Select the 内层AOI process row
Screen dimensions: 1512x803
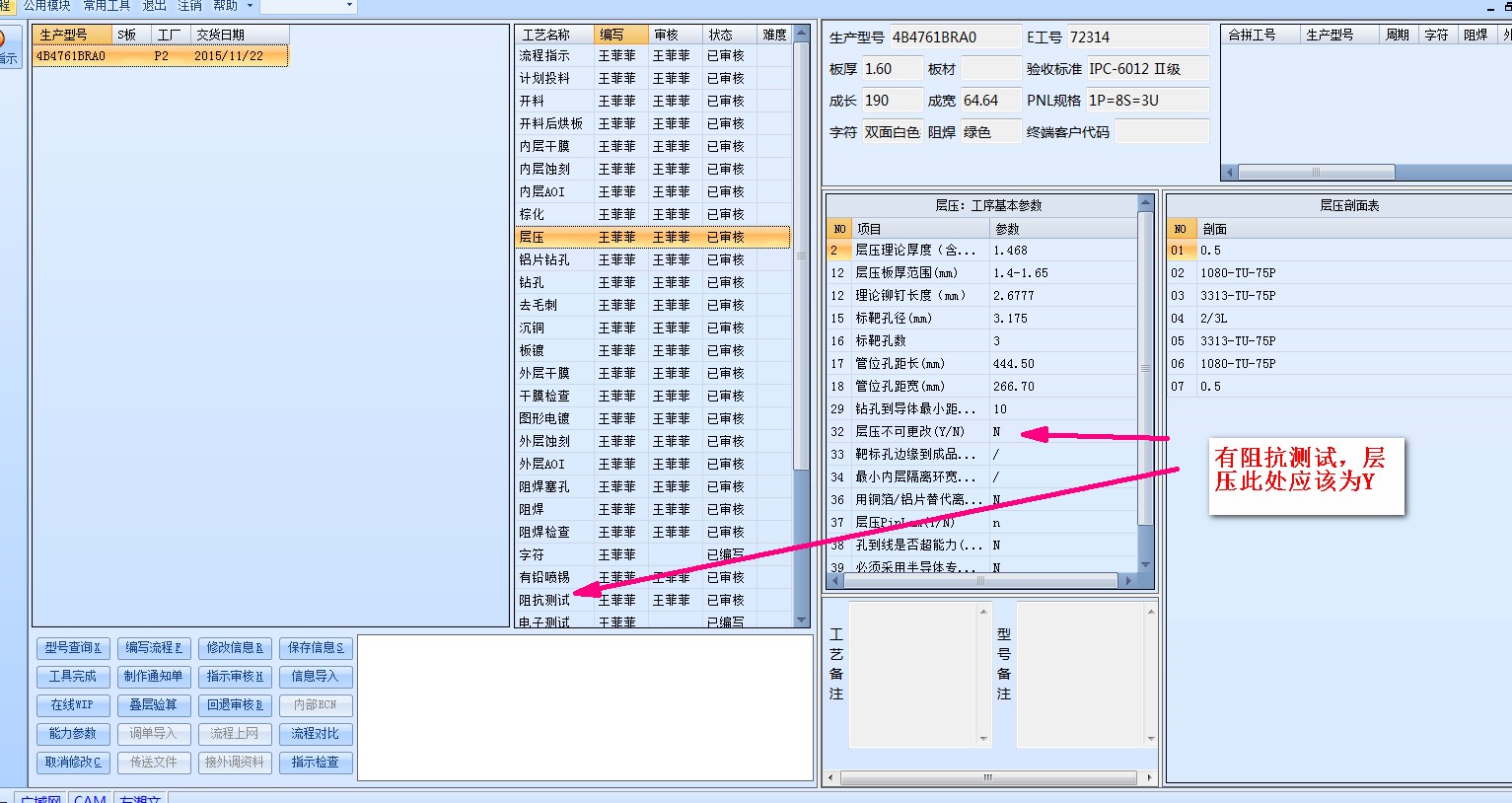click(653, 191)
